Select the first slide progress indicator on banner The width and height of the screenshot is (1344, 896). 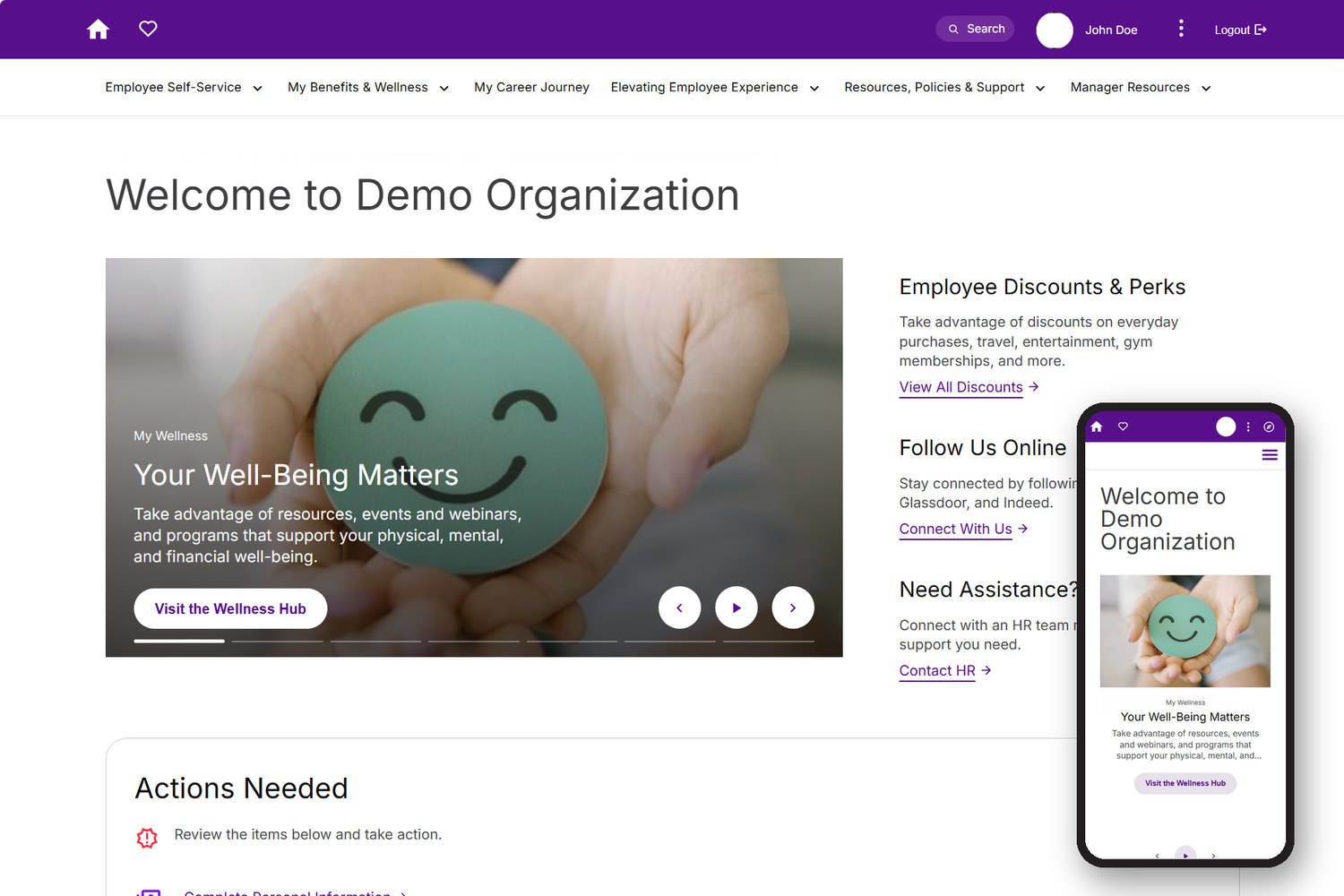(179, 641)
